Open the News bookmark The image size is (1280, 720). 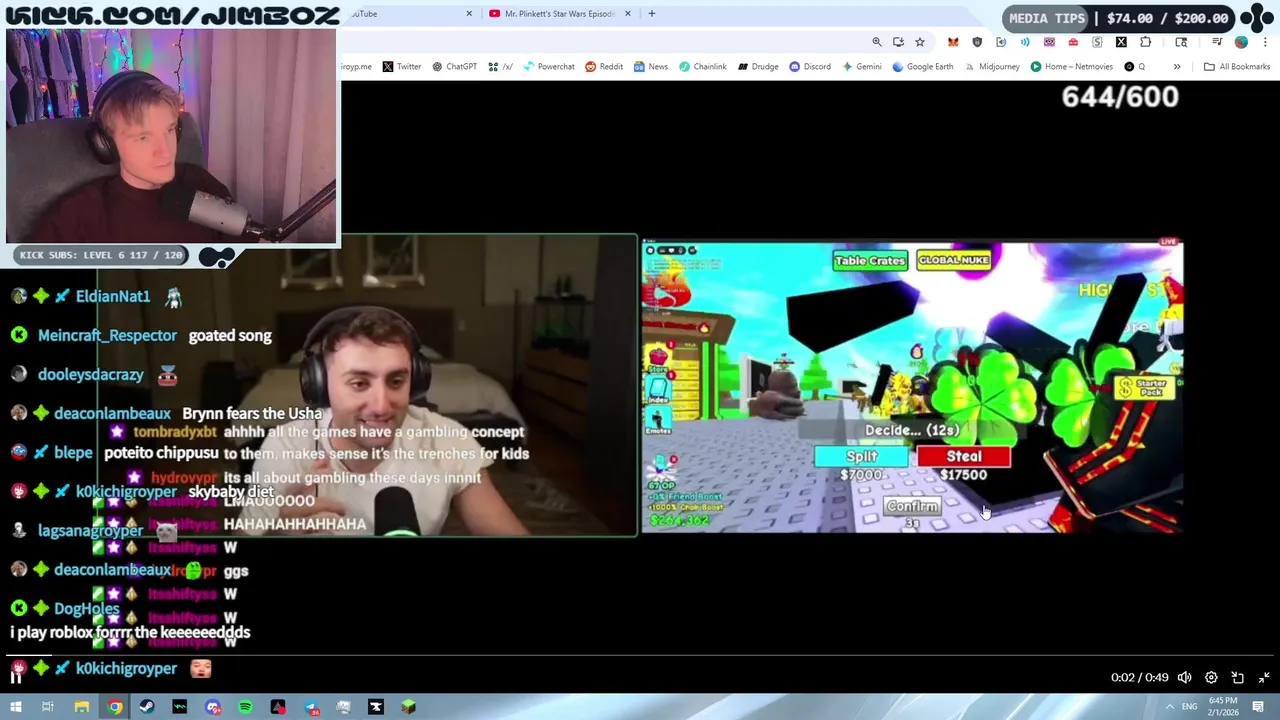pos(650,67)
